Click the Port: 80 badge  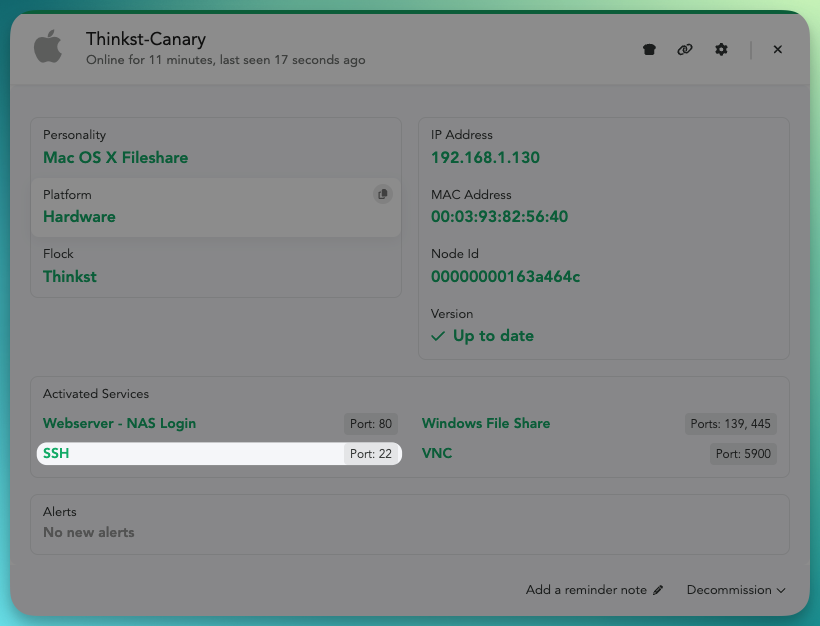coord(371,424)
